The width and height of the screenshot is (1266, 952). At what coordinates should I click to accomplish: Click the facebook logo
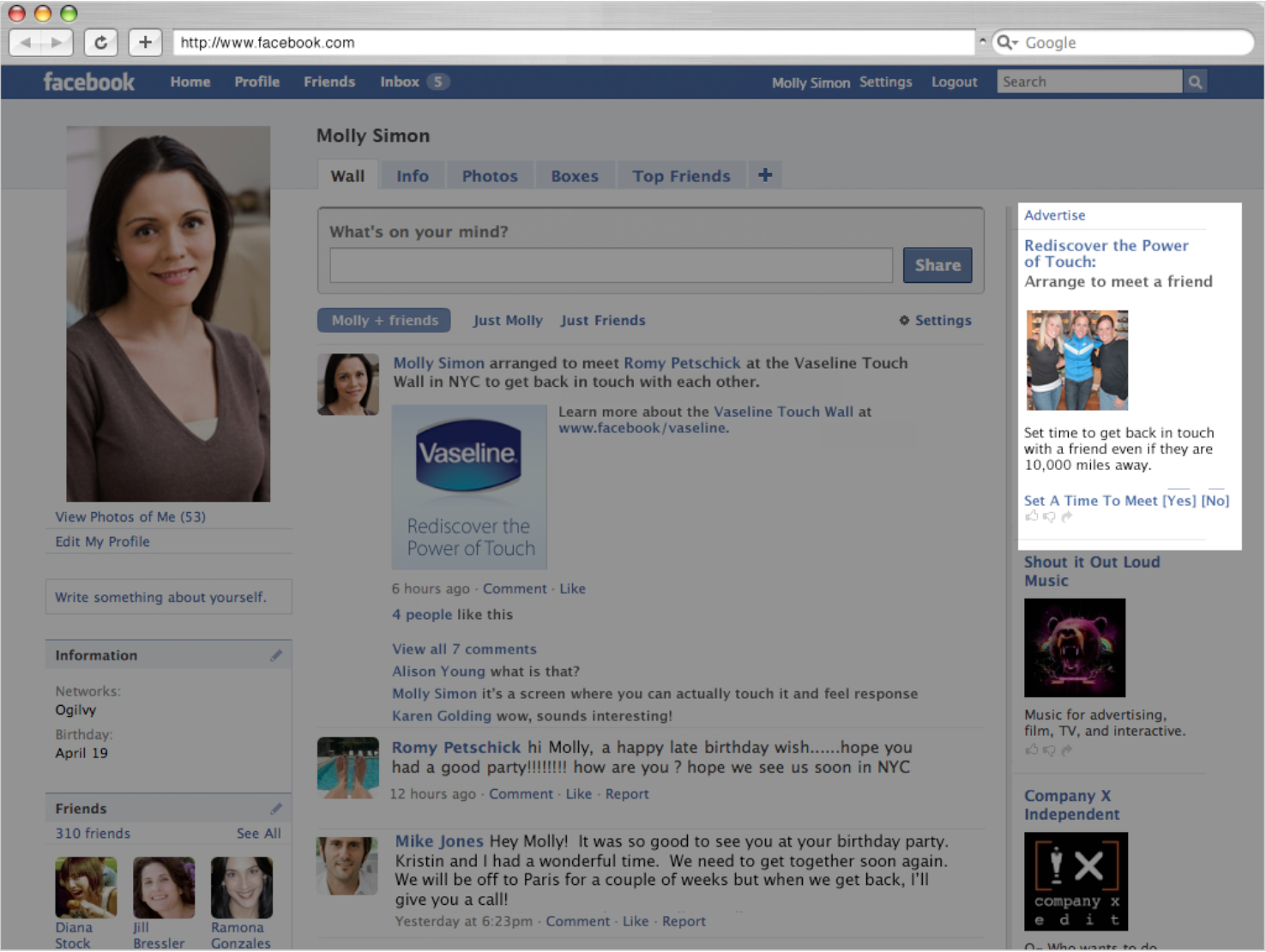coord(89,81)
